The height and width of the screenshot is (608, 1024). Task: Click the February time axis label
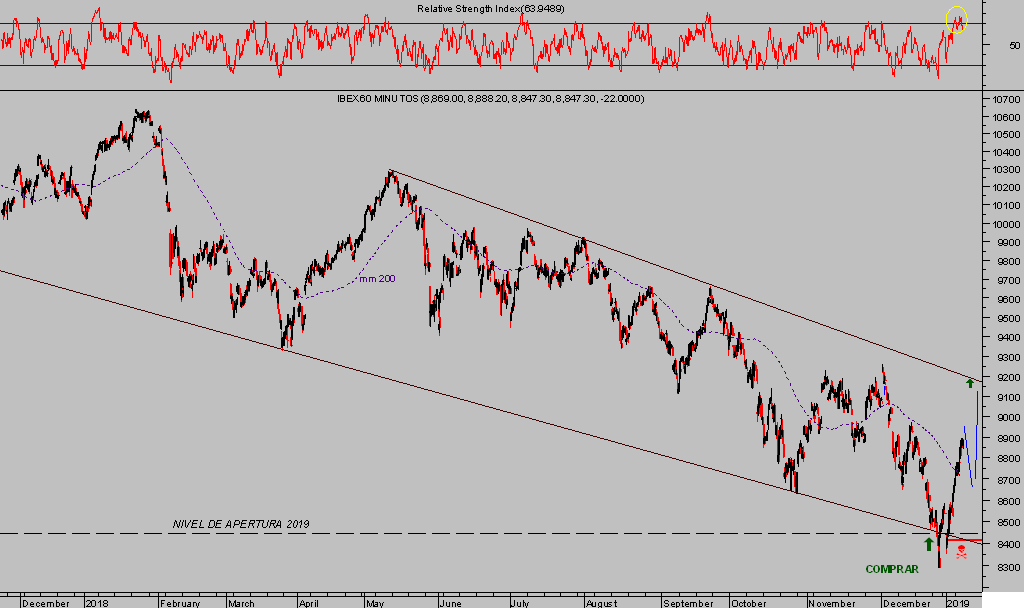click(180, 603)
